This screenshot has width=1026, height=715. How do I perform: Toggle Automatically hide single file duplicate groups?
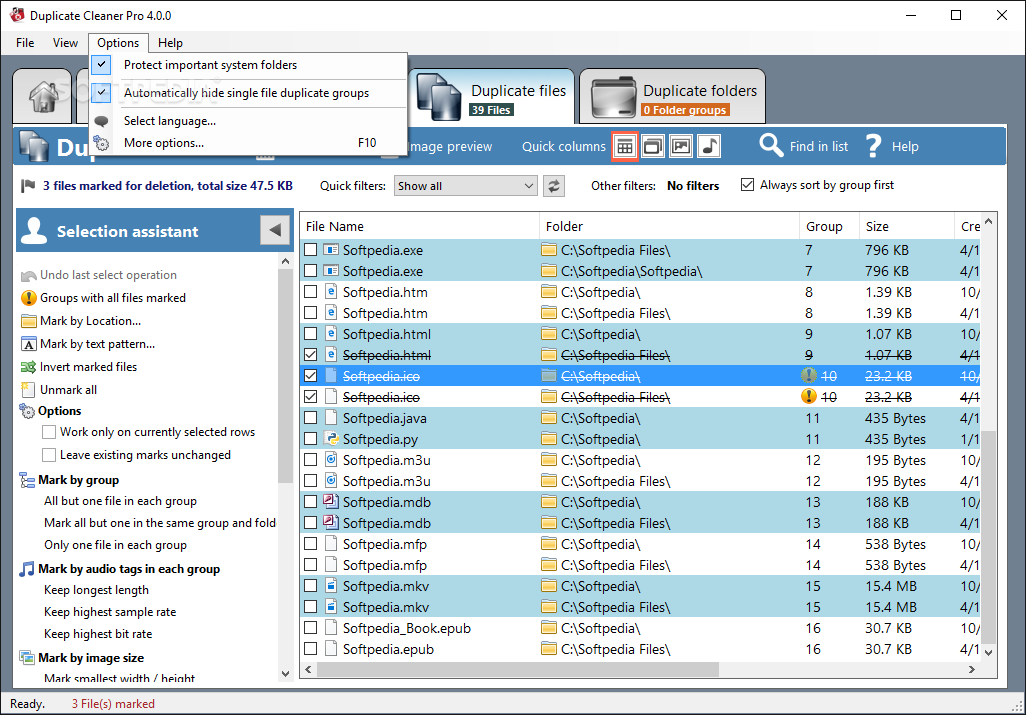249,93
